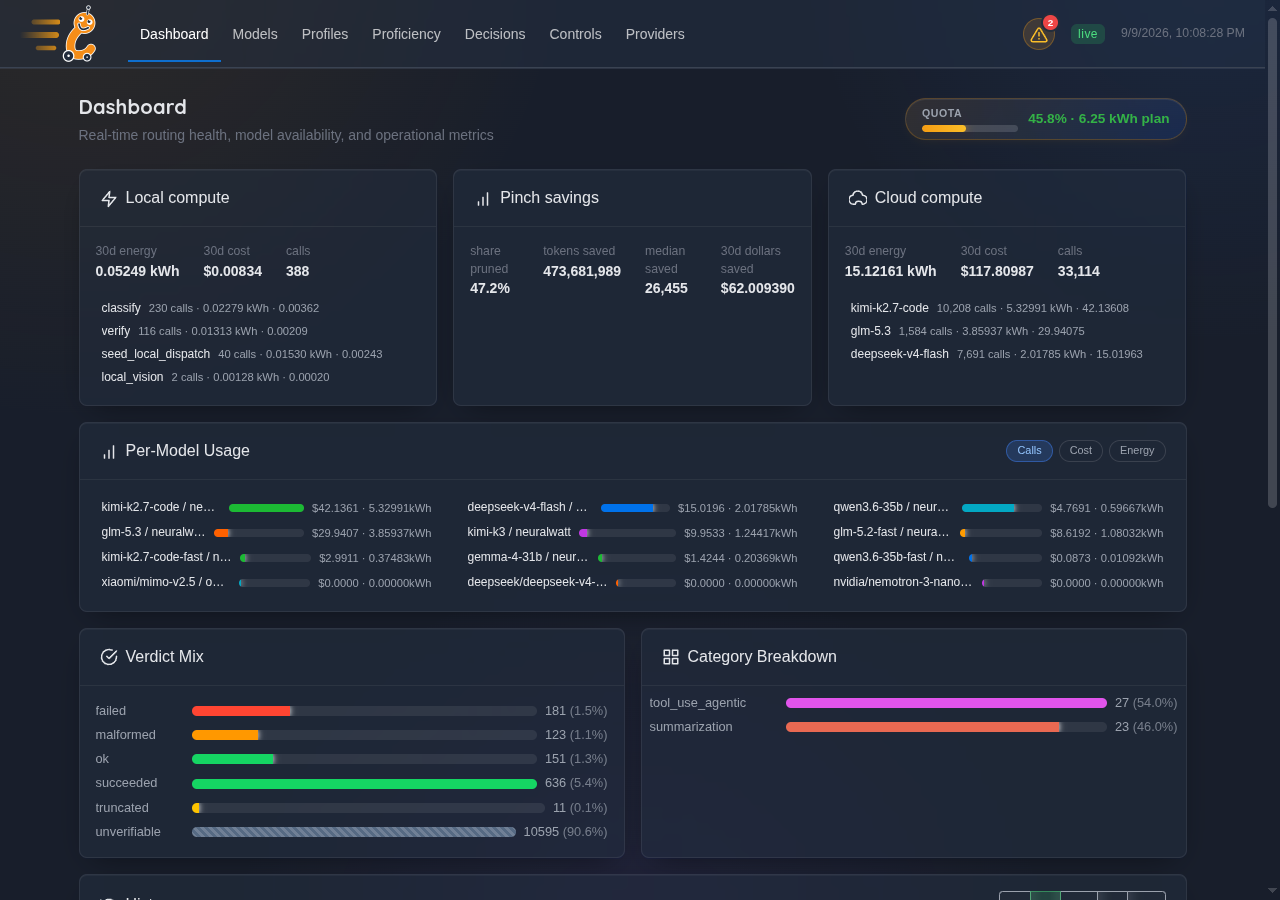
Task: Click Cloud calls count 33,114
Action: (1079, 271)
